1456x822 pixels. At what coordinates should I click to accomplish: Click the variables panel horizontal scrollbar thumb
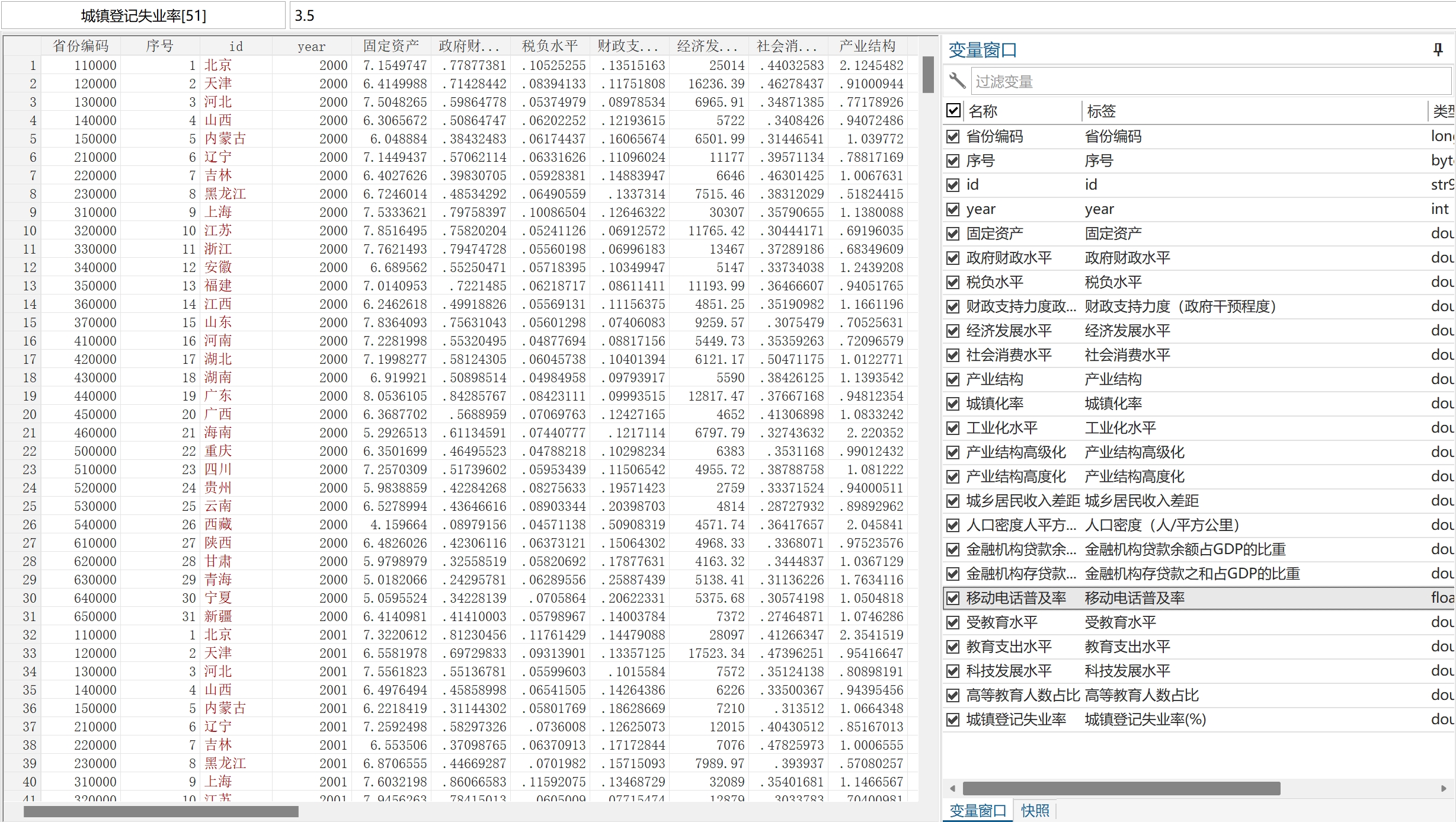[x=1121, y=788]
